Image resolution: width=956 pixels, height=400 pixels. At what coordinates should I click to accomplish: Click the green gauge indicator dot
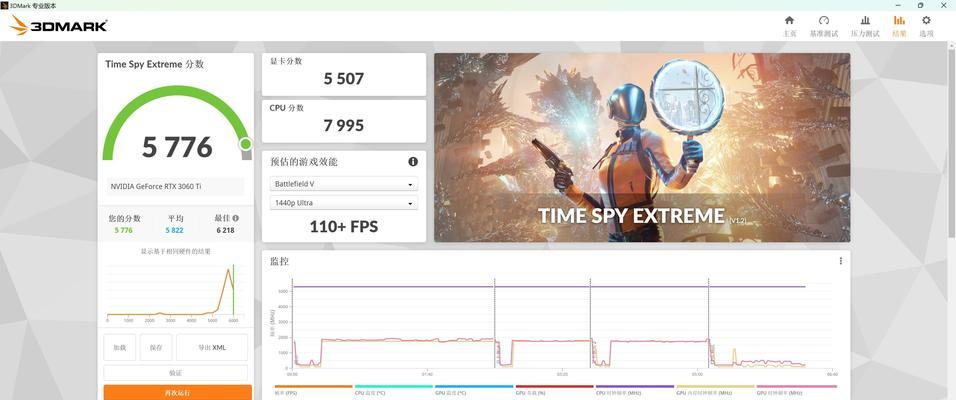coord(245,144)
